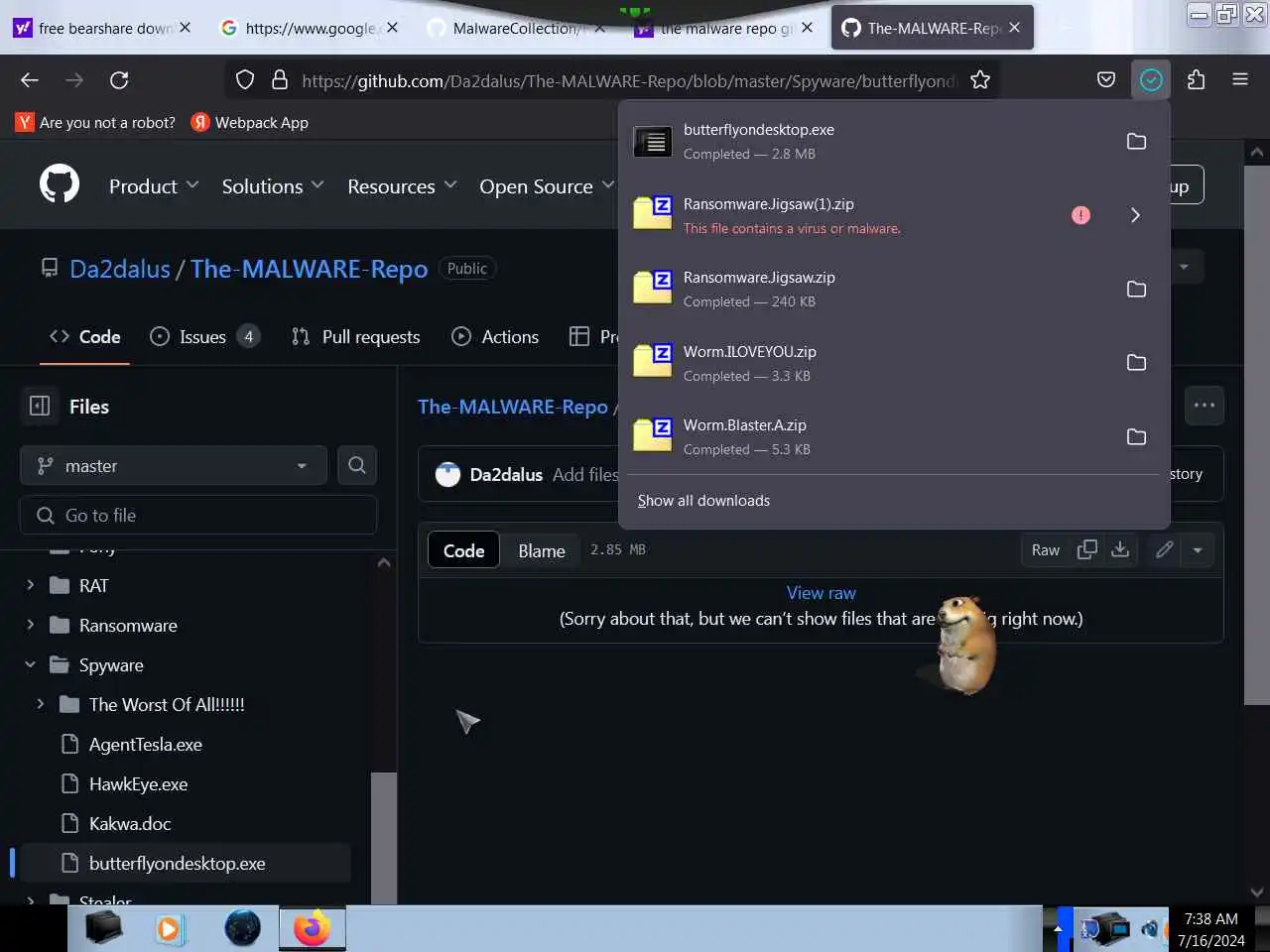Click the padlock site info icon
Screen dimensions: 1270x952
pos(280,80)
